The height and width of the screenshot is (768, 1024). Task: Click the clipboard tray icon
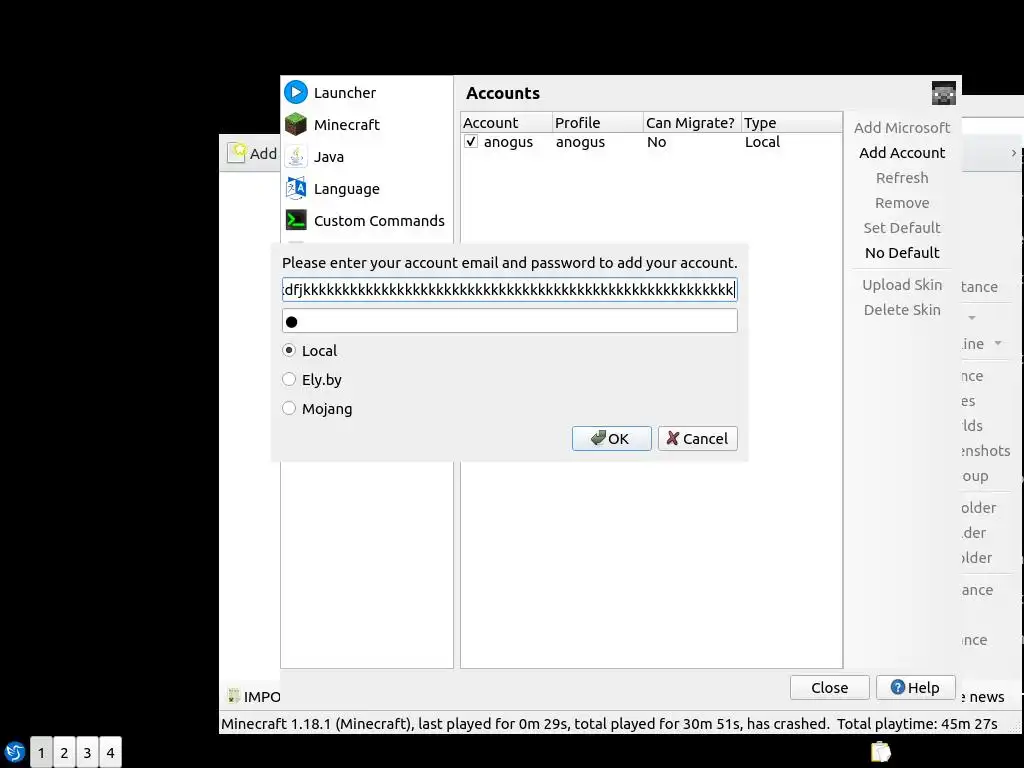click(880, 752)
